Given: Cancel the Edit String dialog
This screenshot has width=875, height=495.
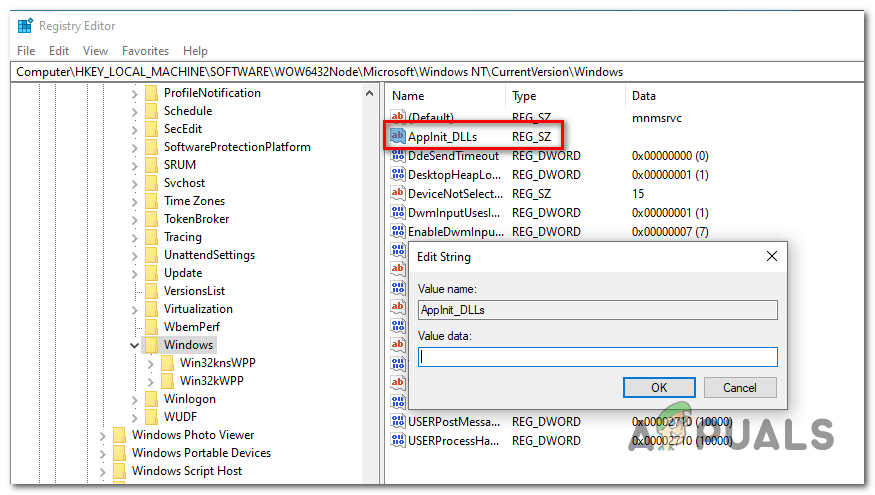Looking at the screenshot, I should click(x=740, y=387).
